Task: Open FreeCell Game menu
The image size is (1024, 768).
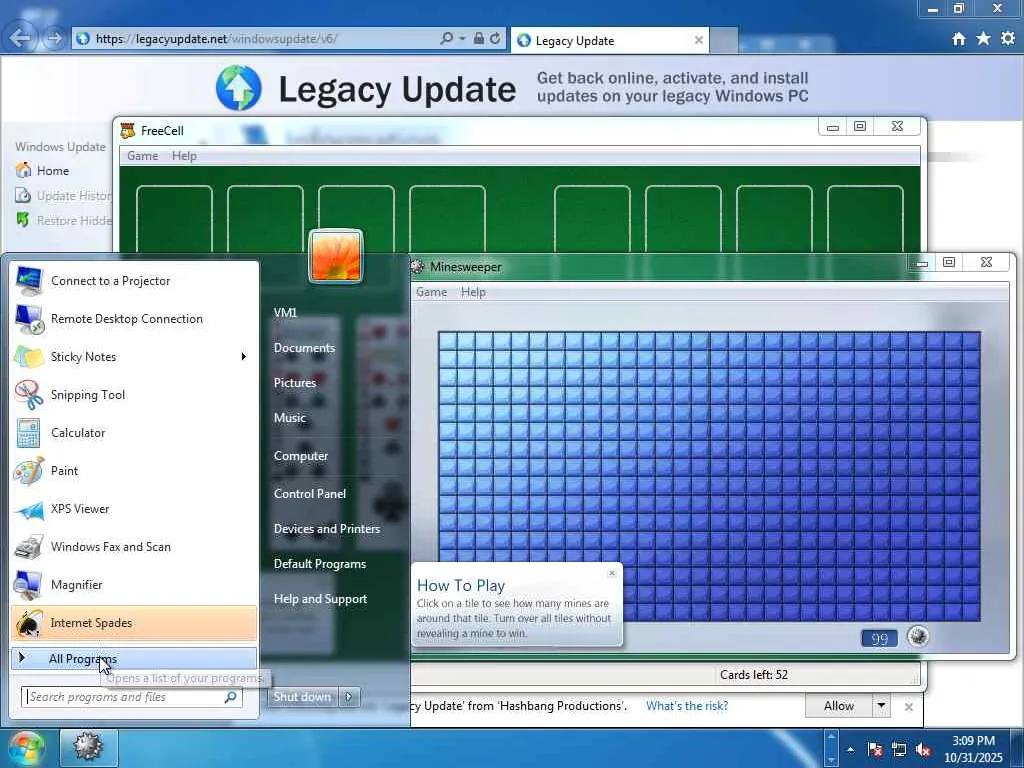Action: click(142, 156)
